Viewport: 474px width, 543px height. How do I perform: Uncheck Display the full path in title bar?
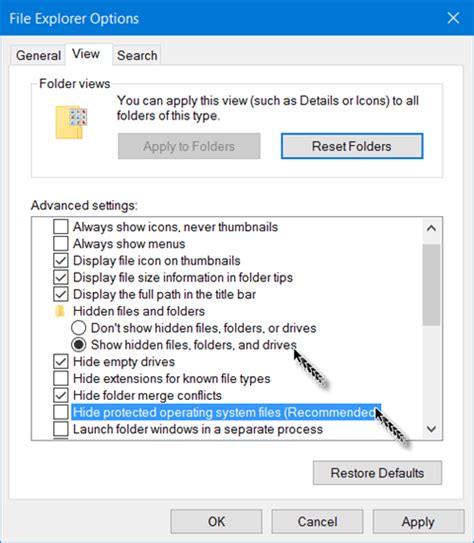[x=61, y=294]
